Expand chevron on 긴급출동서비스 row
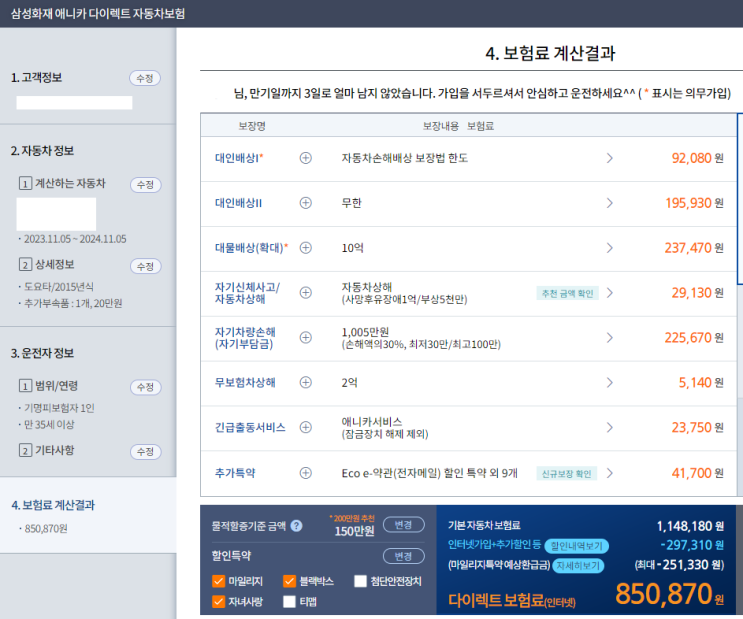This screenshot has width=743, height=619. click(x=610, y=427)
